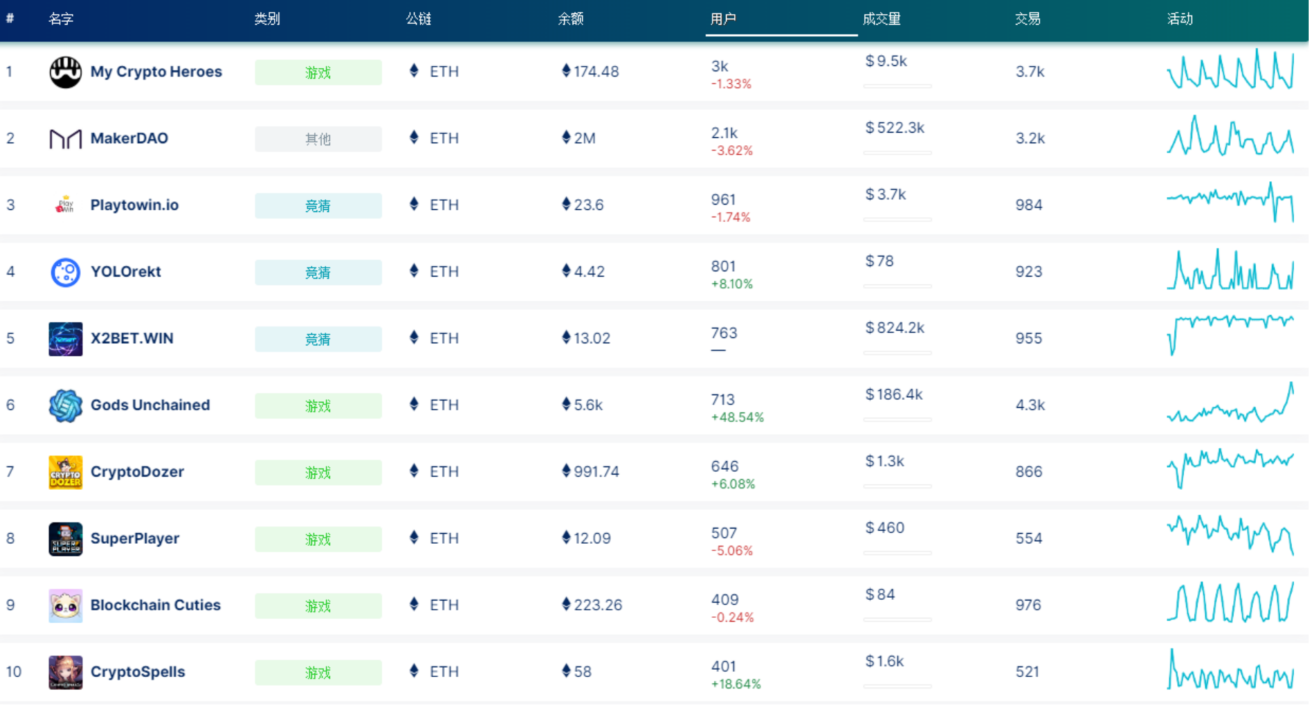Click the user change +48.54%

[x=737, y=418]
